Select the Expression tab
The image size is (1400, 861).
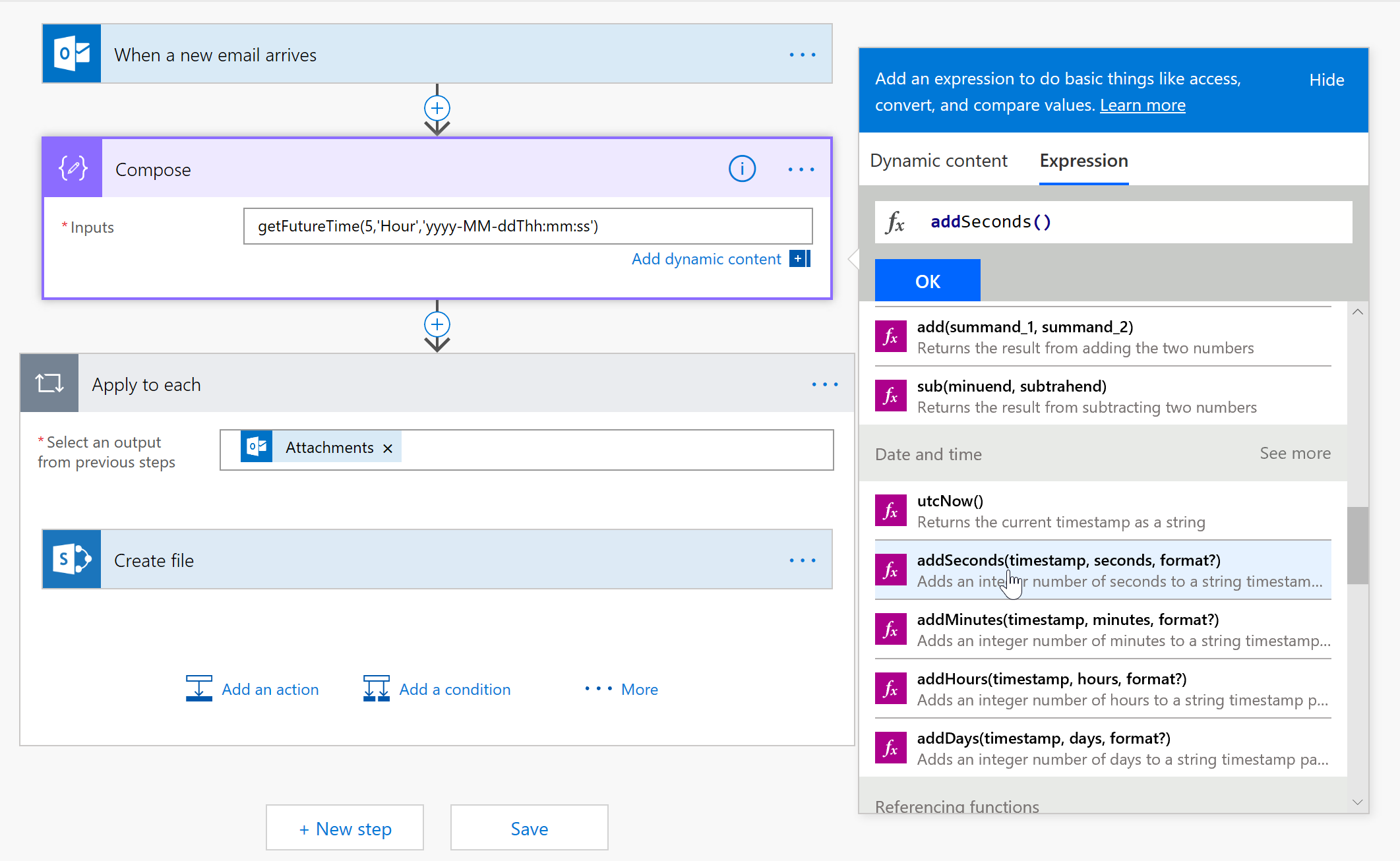pos(1083,160)
